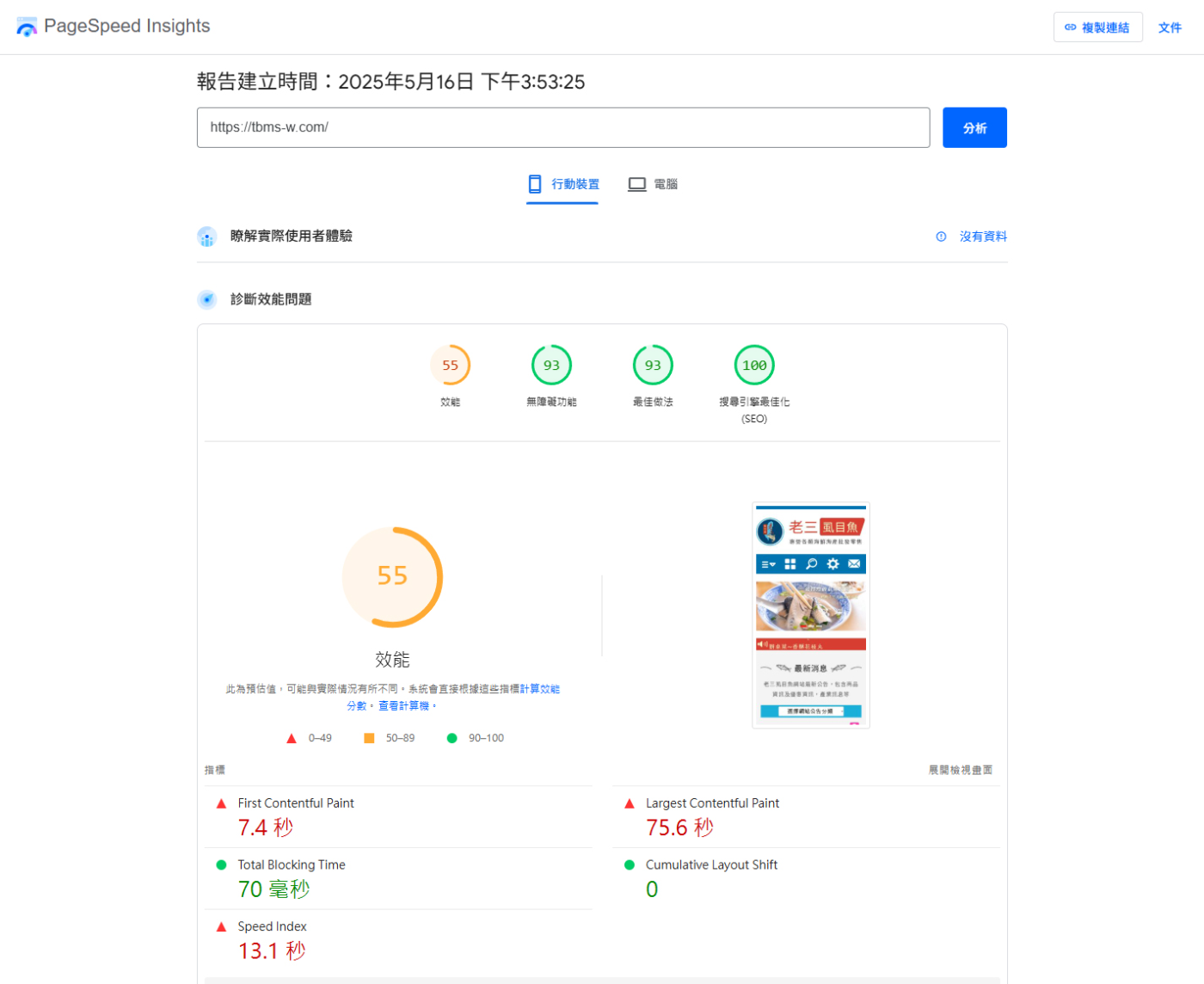Click the 瞭解實際使用者體驗 section icon
The image size is (1204, 984).
coord(207,237)
